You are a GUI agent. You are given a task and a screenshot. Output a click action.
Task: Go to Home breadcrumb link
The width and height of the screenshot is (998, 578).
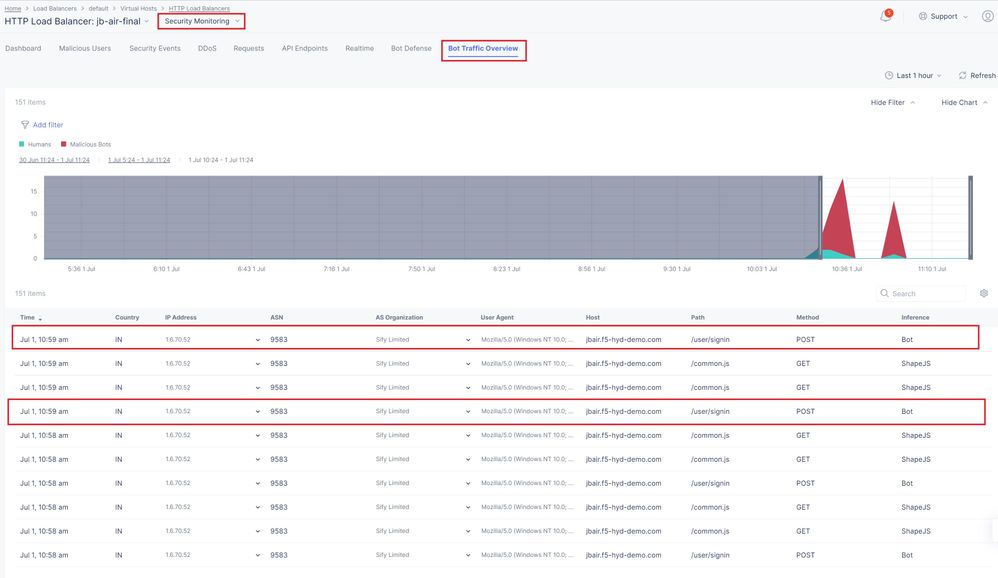click(13, 8)
